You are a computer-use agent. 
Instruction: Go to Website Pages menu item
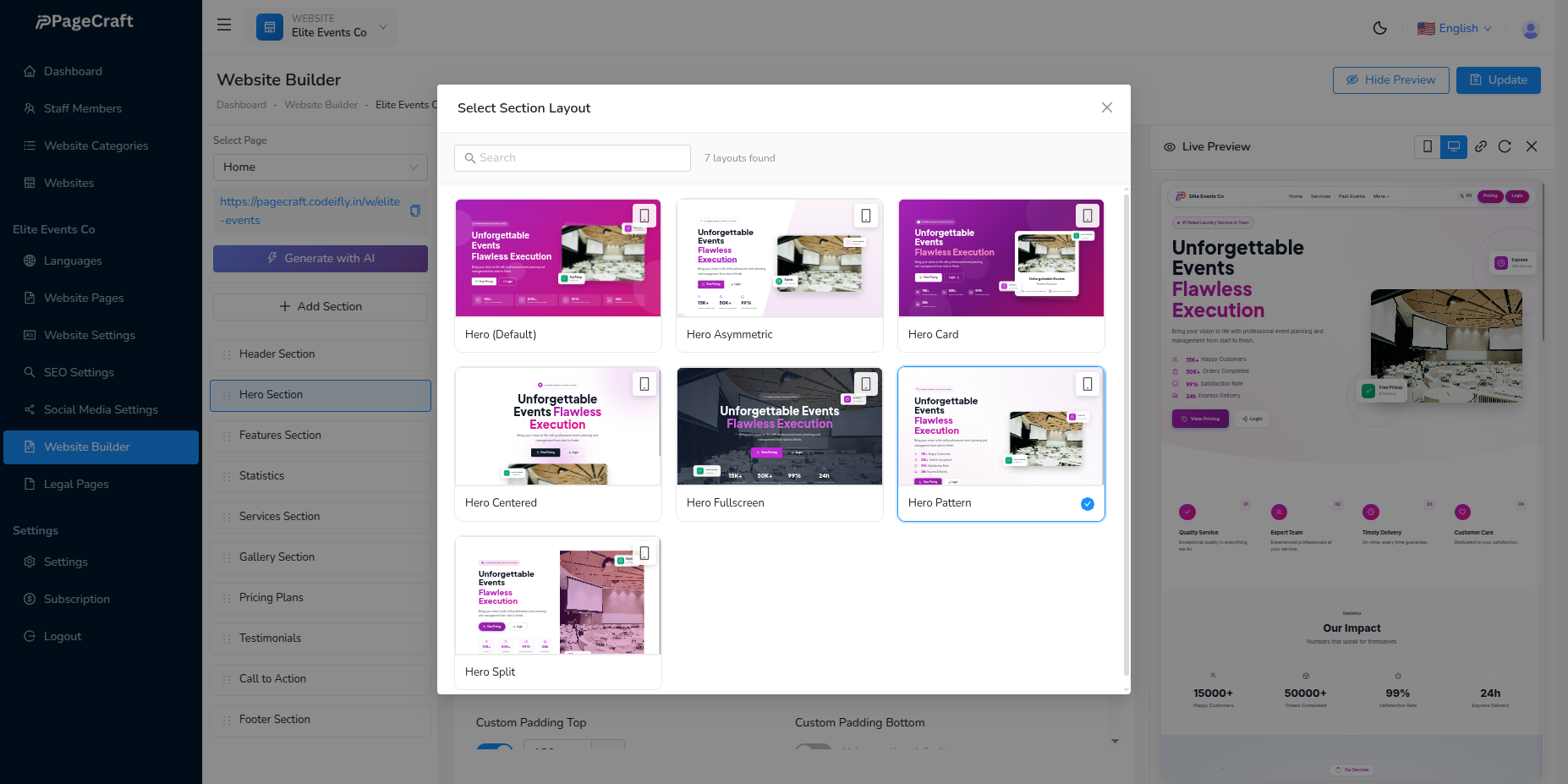coord(84,298)
